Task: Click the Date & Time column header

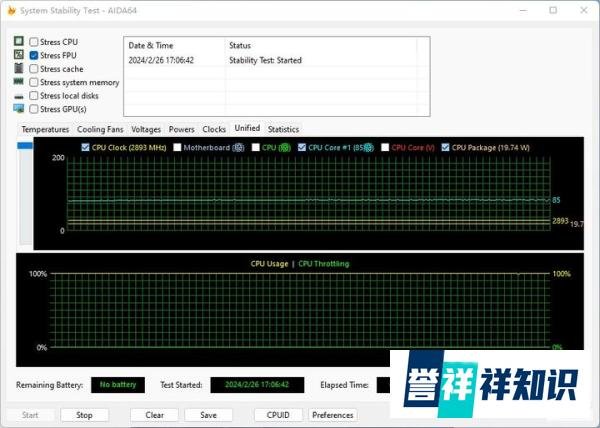Action: point(151,46)
